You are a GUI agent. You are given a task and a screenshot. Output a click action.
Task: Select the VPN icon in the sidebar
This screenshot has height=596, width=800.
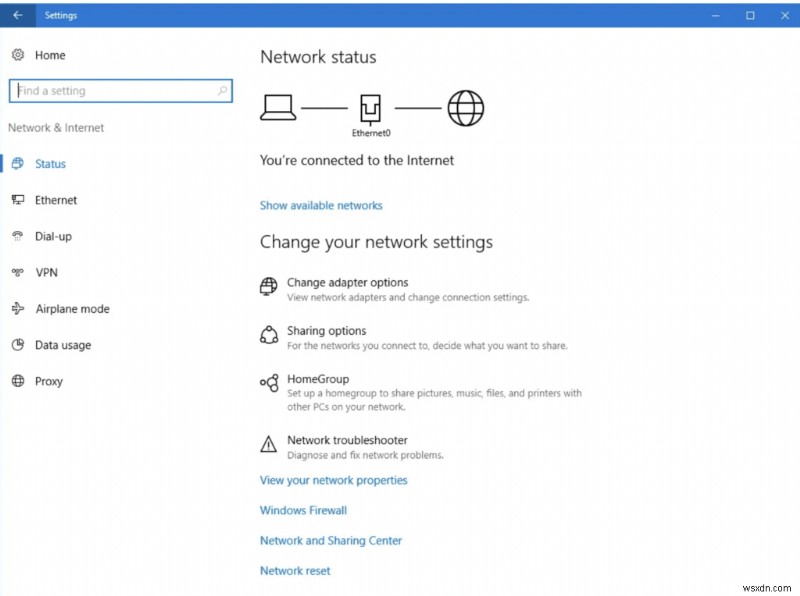pyautogui.click(x=20, y=272)
